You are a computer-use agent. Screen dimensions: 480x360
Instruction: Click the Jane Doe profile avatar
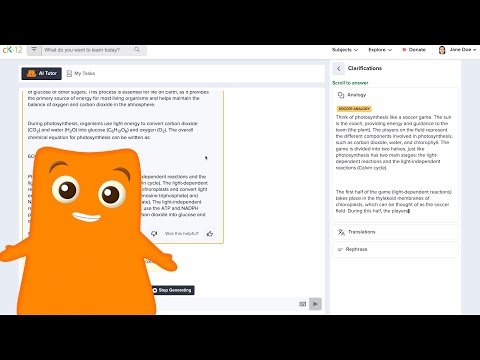(442, 50)
